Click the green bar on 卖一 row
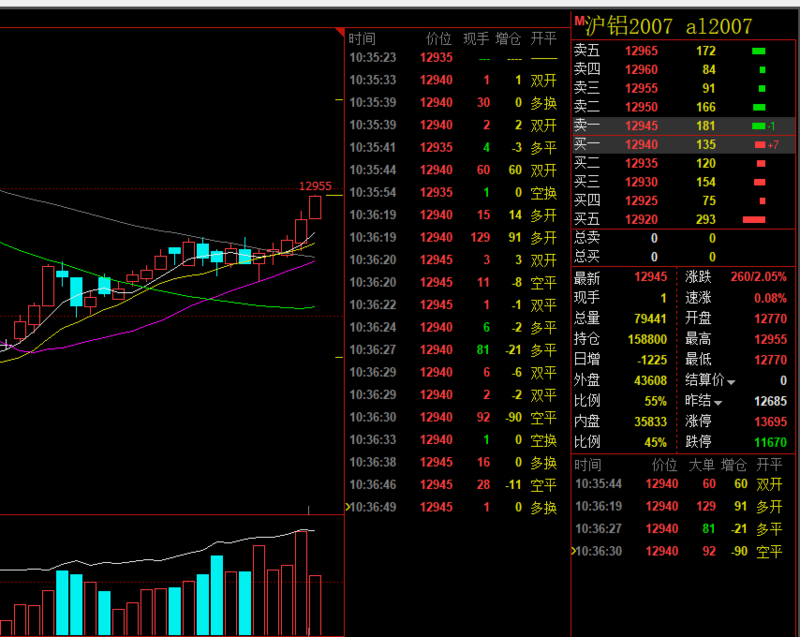 (758, 126)
